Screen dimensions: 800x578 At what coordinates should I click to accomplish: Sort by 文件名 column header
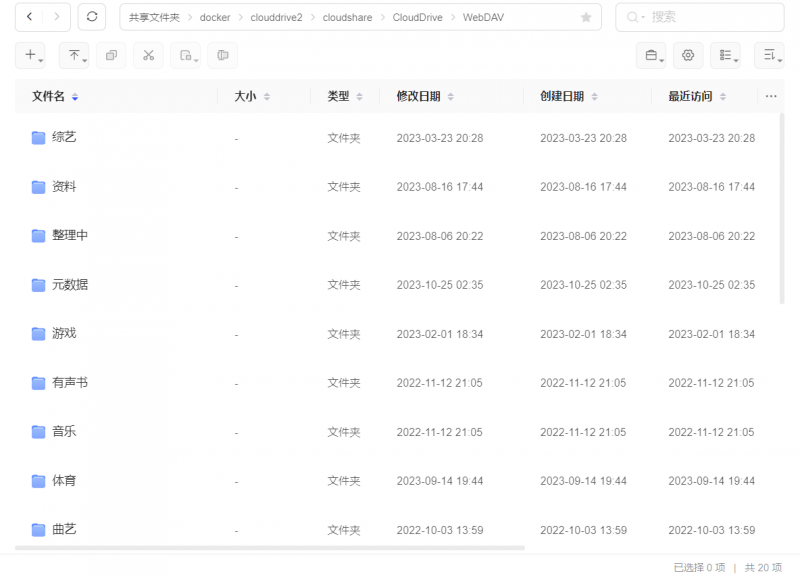[x=49, y=96]
